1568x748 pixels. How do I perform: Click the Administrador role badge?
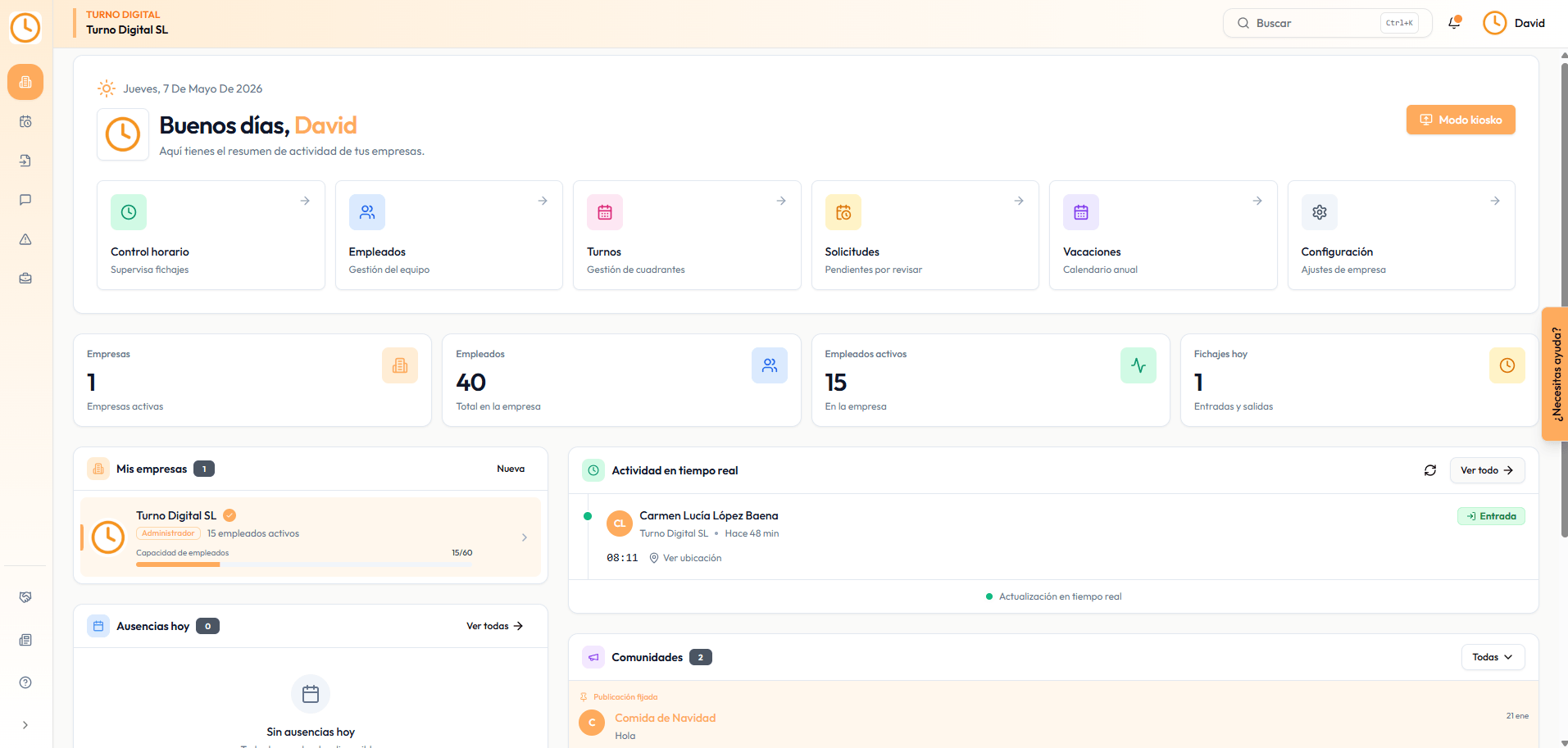click(168, 533)
